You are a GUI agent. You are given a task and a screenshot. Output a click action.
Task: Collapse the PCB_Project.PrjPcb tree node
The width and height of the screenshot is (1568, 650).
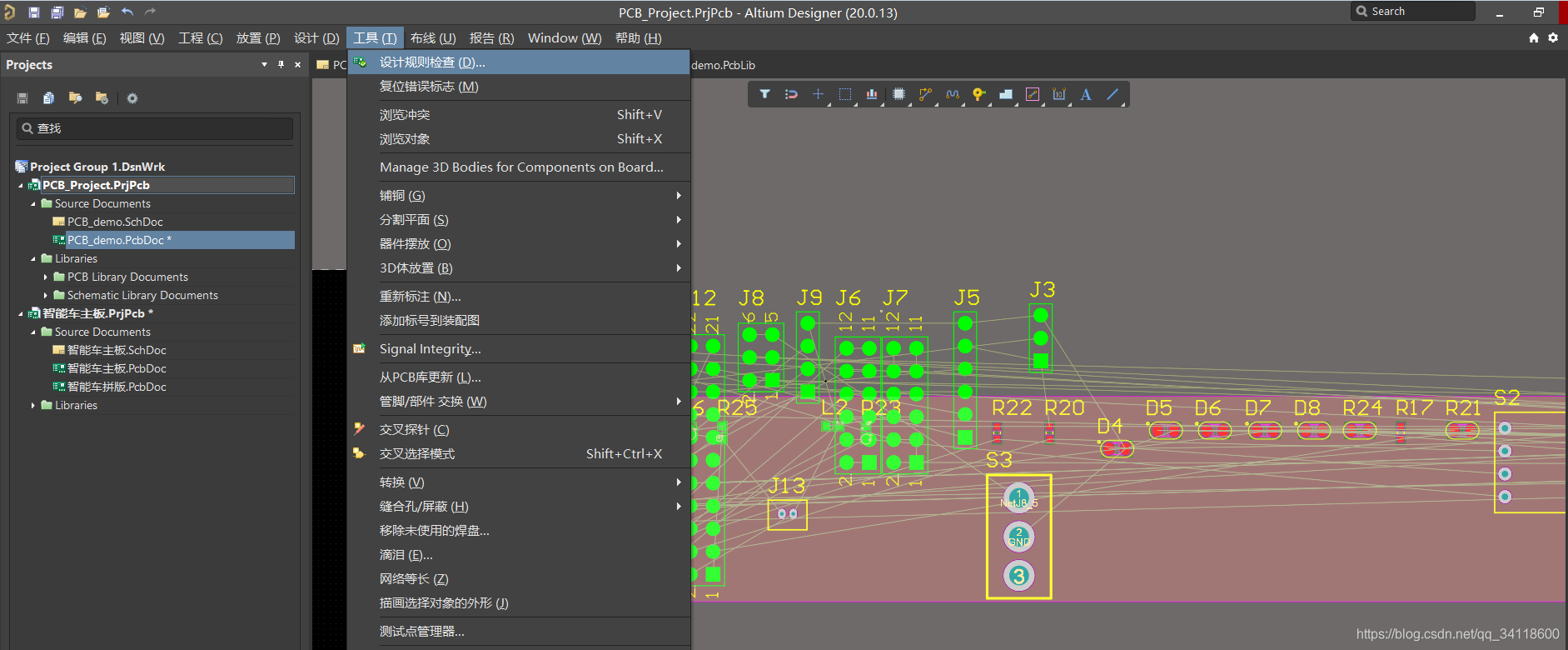(21, 185)
